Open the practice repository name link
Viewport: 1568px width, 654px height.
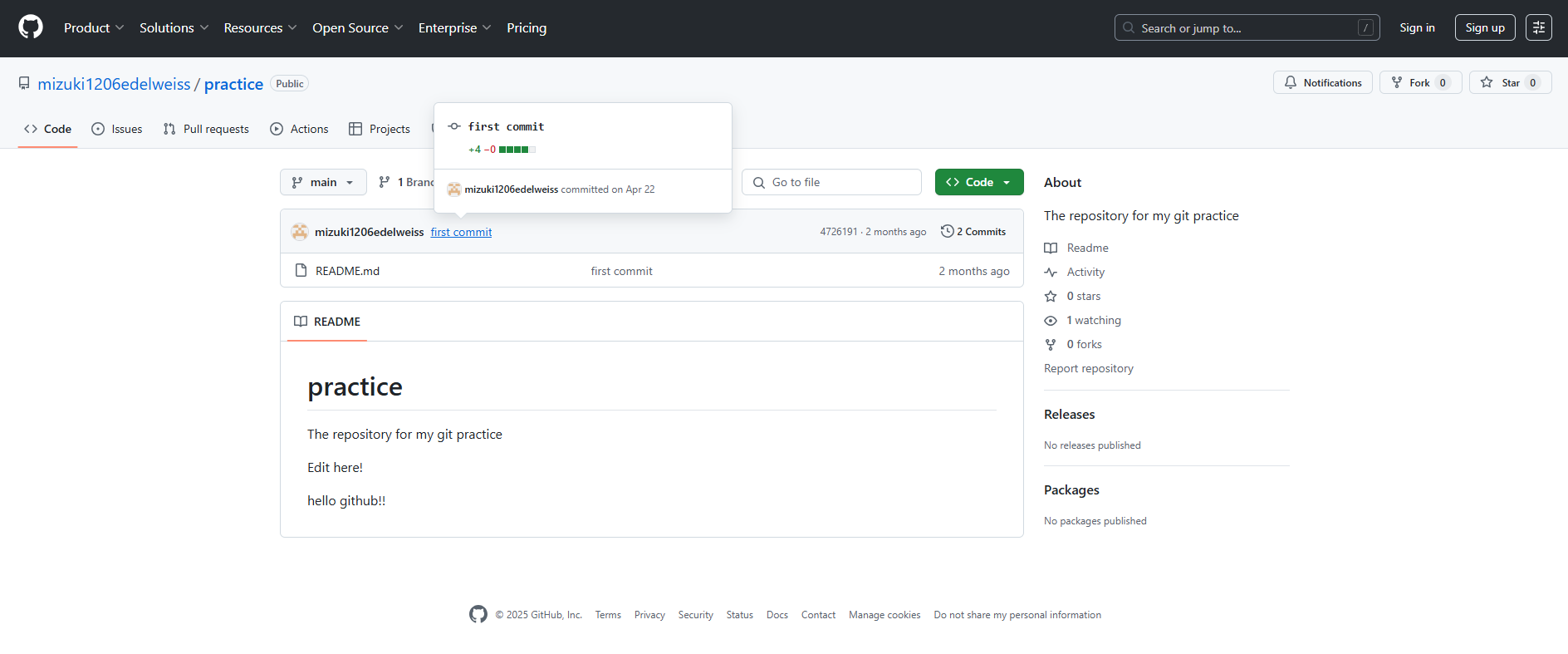pos(233,84)
